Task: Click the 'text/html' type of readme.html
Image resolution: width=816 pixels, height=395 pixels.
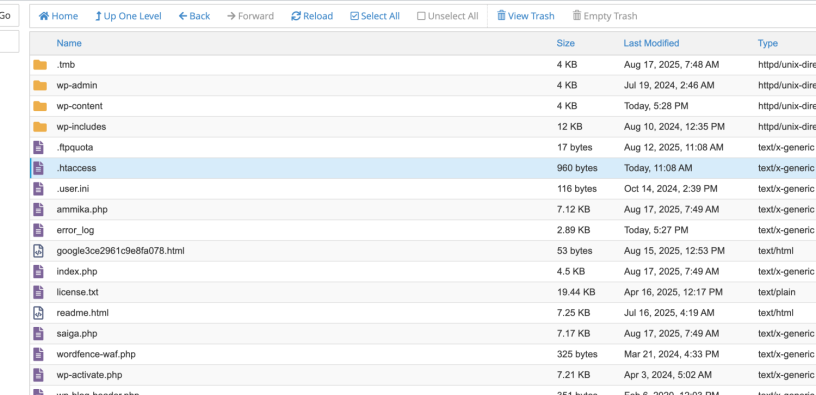Action: [776, 313]
